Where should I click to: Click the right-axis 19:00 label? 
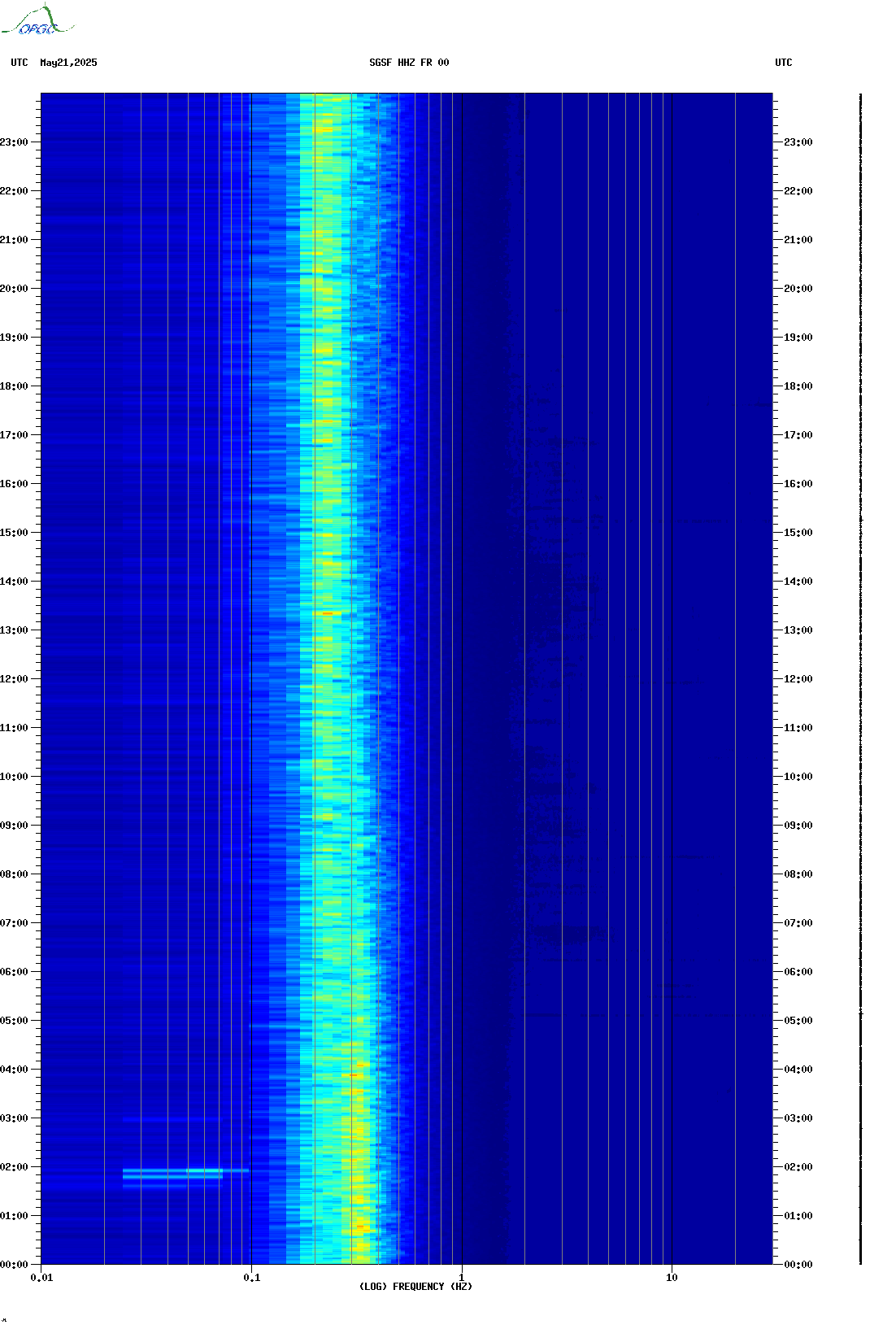tap(798, 338)
